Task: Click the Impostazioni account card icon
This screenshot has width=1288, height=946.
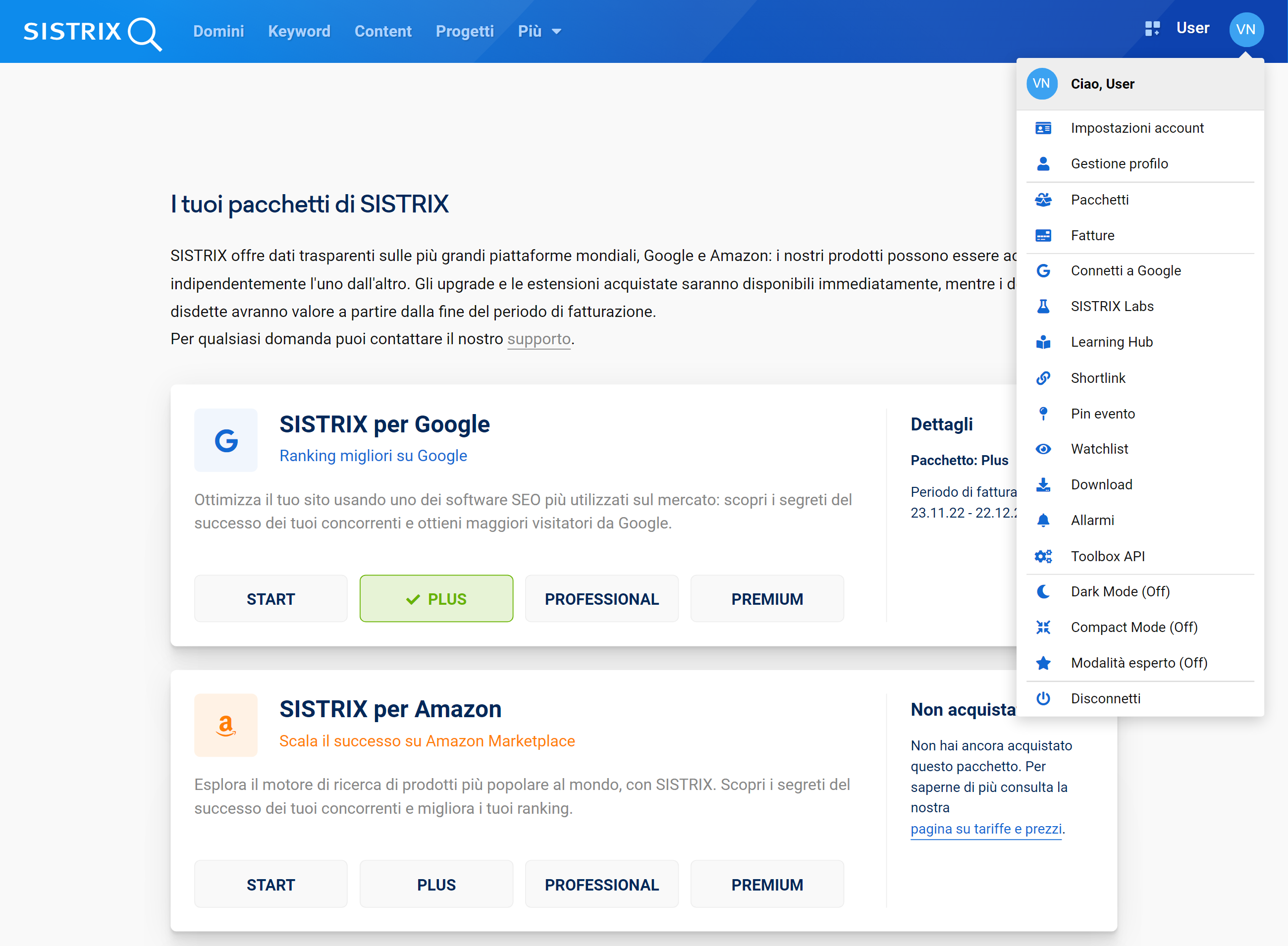Action: [x=1043, y=128]
